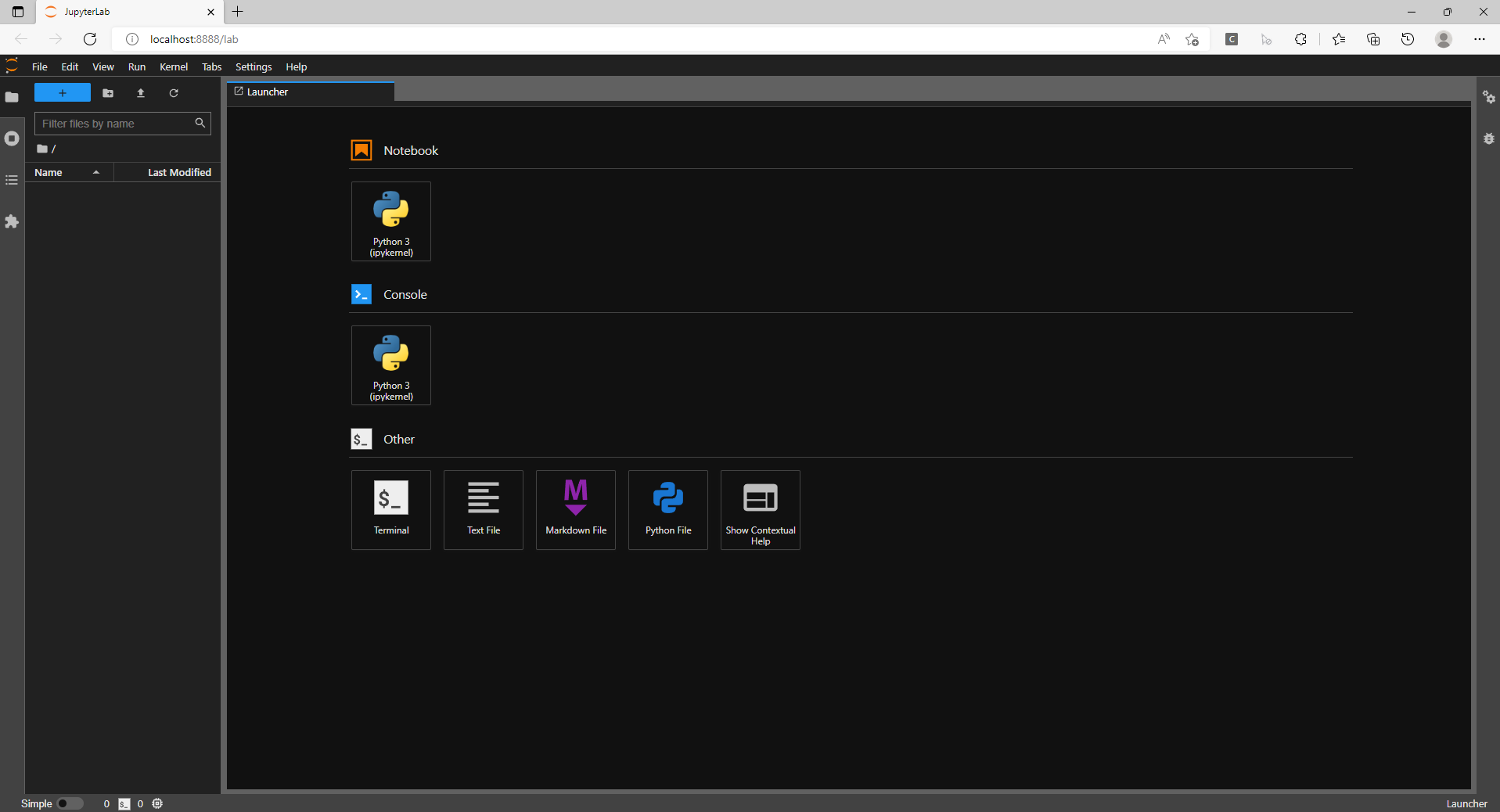
Task: Open the Kernel menu
Action: tap(174, 66)
